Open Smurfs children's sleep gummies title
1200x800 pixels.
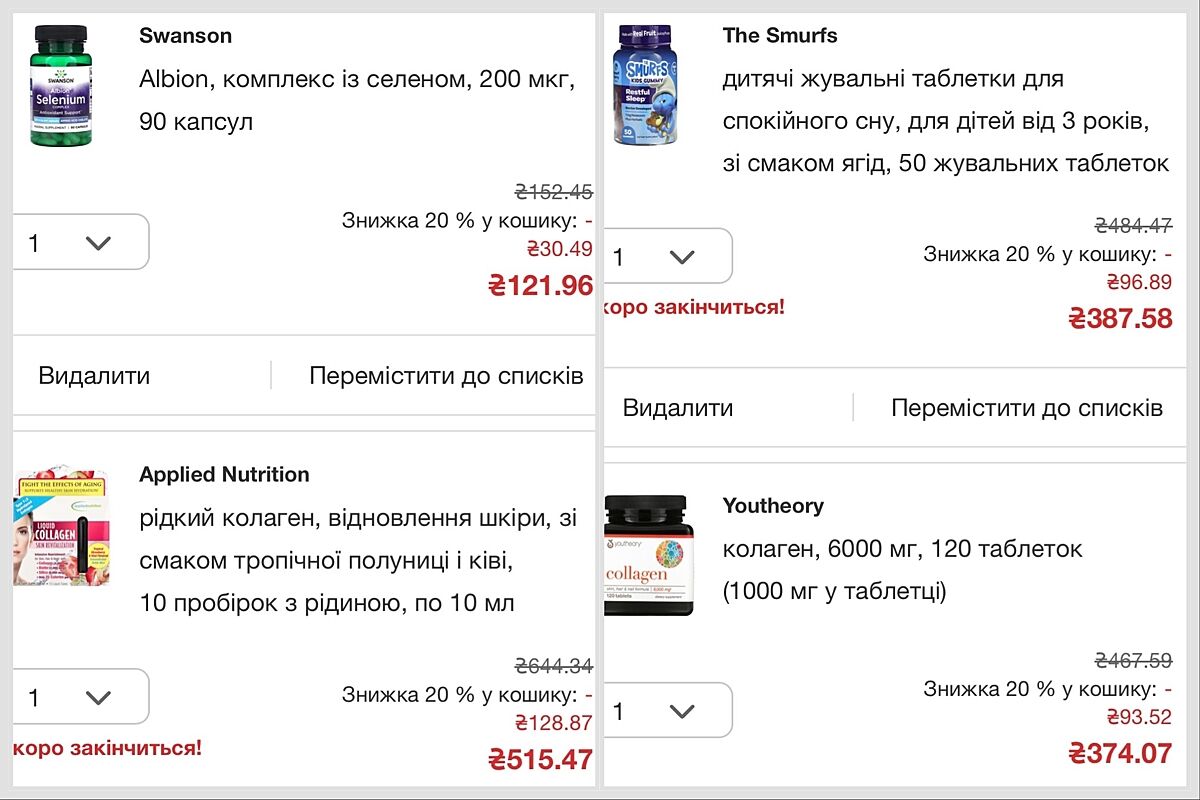tap(945, 121)
